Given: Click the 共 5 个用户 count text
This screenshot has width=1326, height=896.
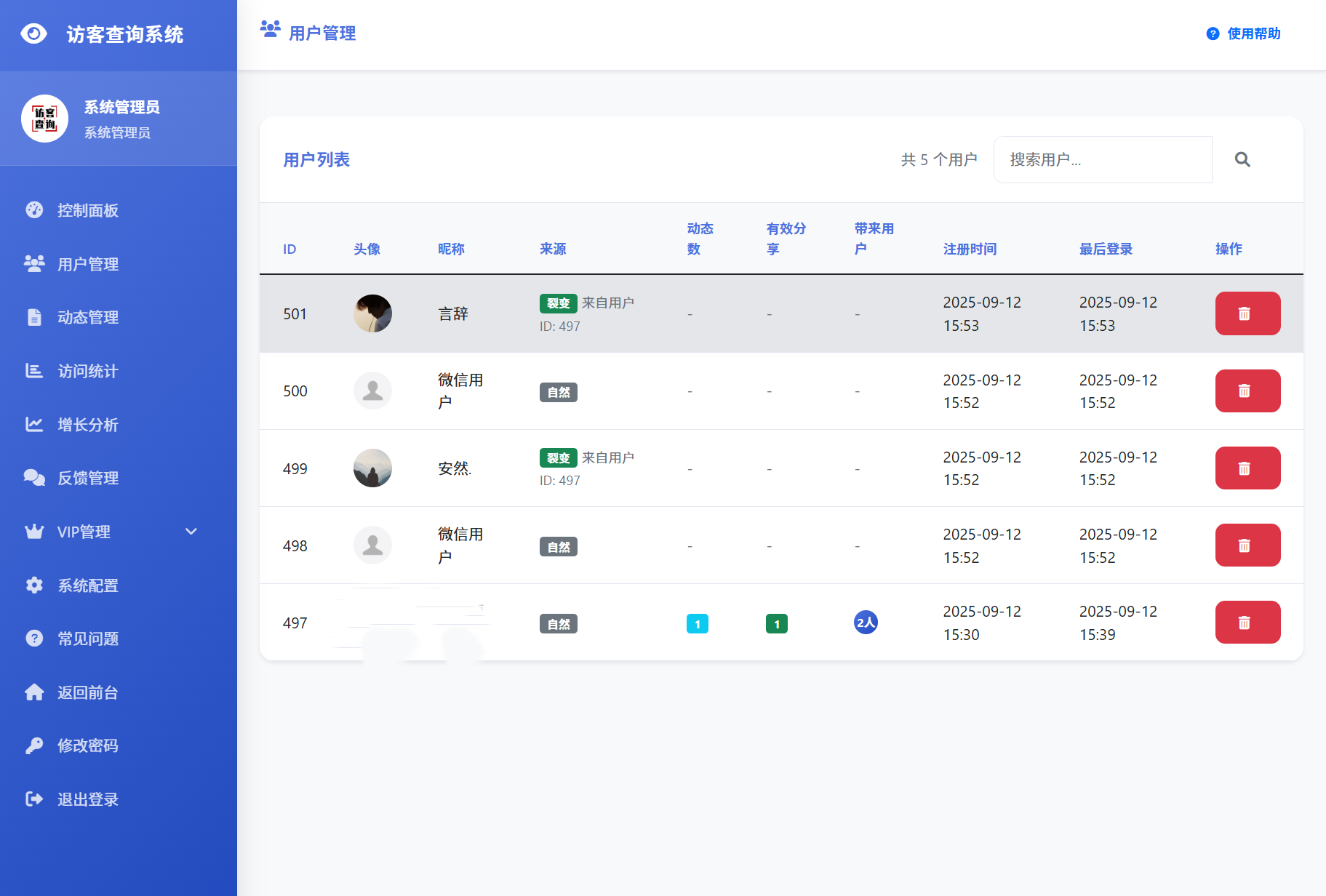Looking at the screenshot, I should coord(939,159).
